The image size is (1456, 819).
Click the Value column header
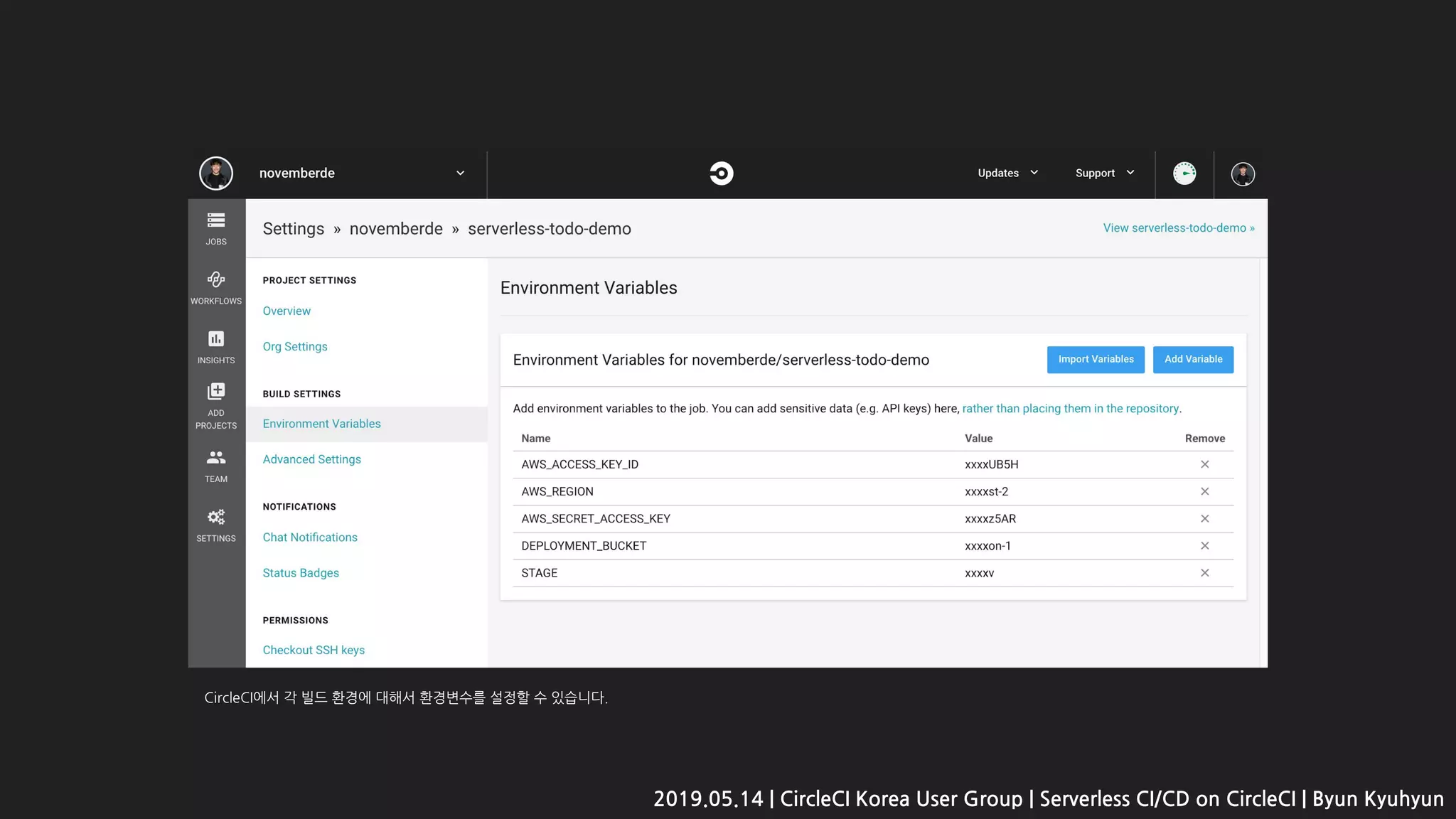click(978, 438)
